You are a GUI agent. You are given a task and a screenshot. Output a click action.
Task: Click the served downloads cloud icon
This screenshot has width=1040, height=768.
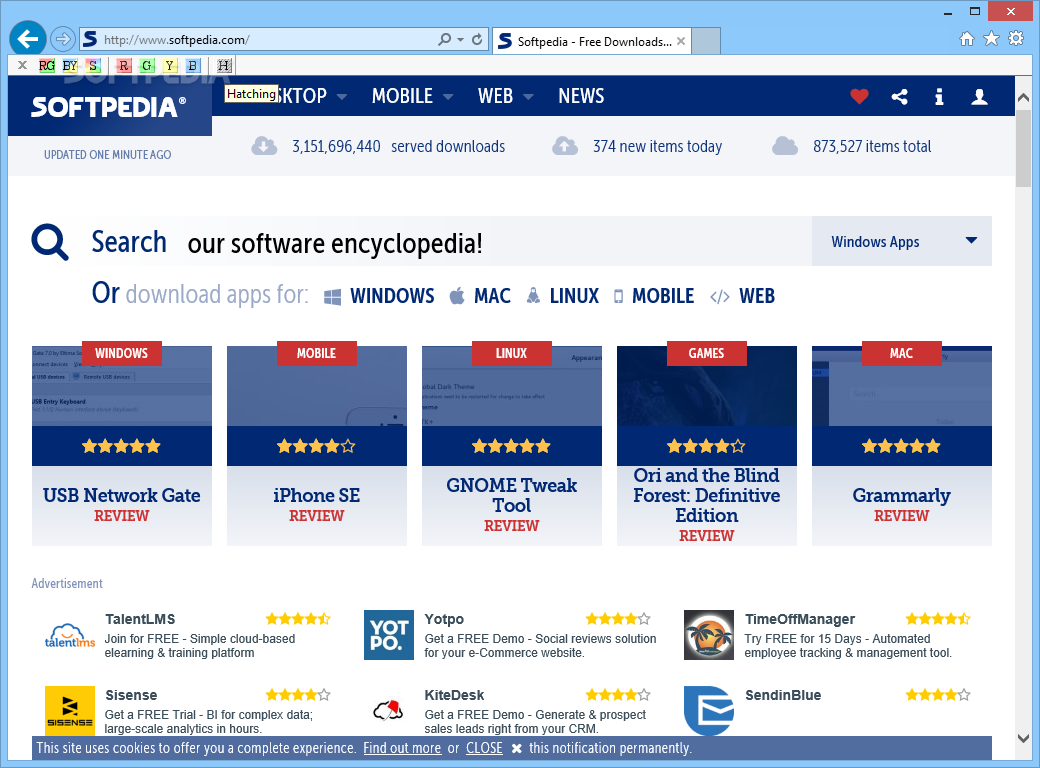click(265, 146)
